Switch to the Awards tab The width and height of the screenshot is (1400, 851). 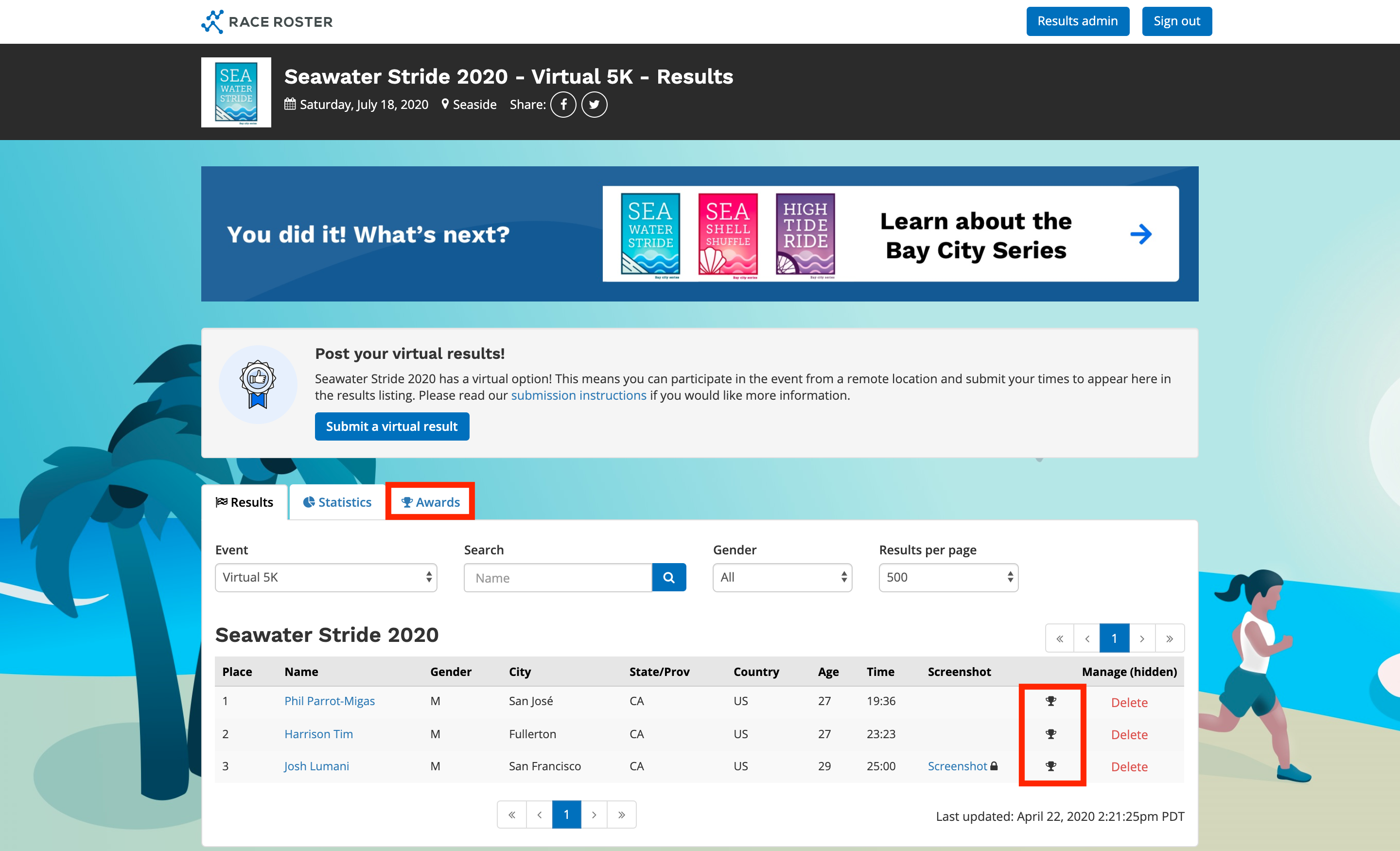[430, 502]
